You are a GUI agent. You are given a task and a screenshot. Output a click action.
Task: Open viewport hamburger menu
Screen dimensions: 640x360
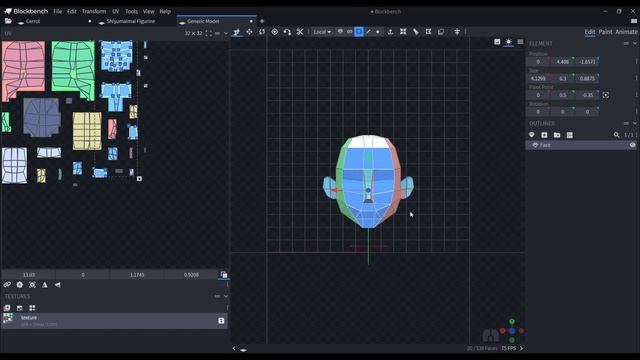520,42
